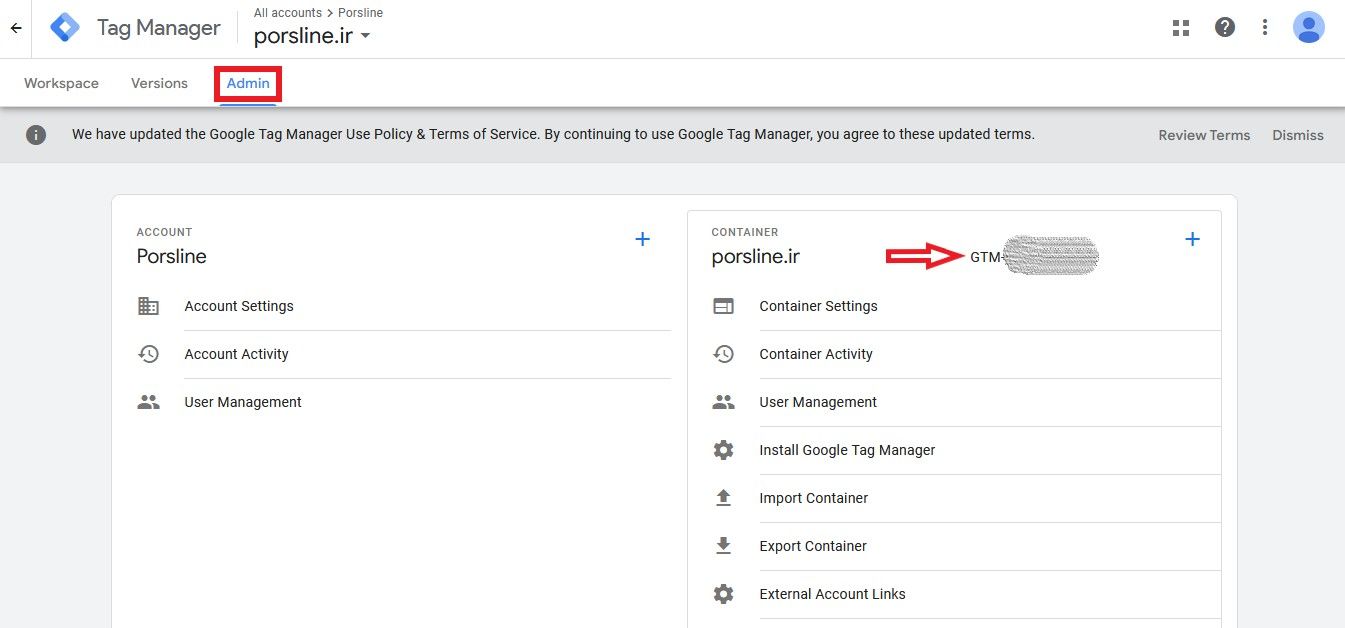
Task: Select the Admin tab
Action: point(248,83)
